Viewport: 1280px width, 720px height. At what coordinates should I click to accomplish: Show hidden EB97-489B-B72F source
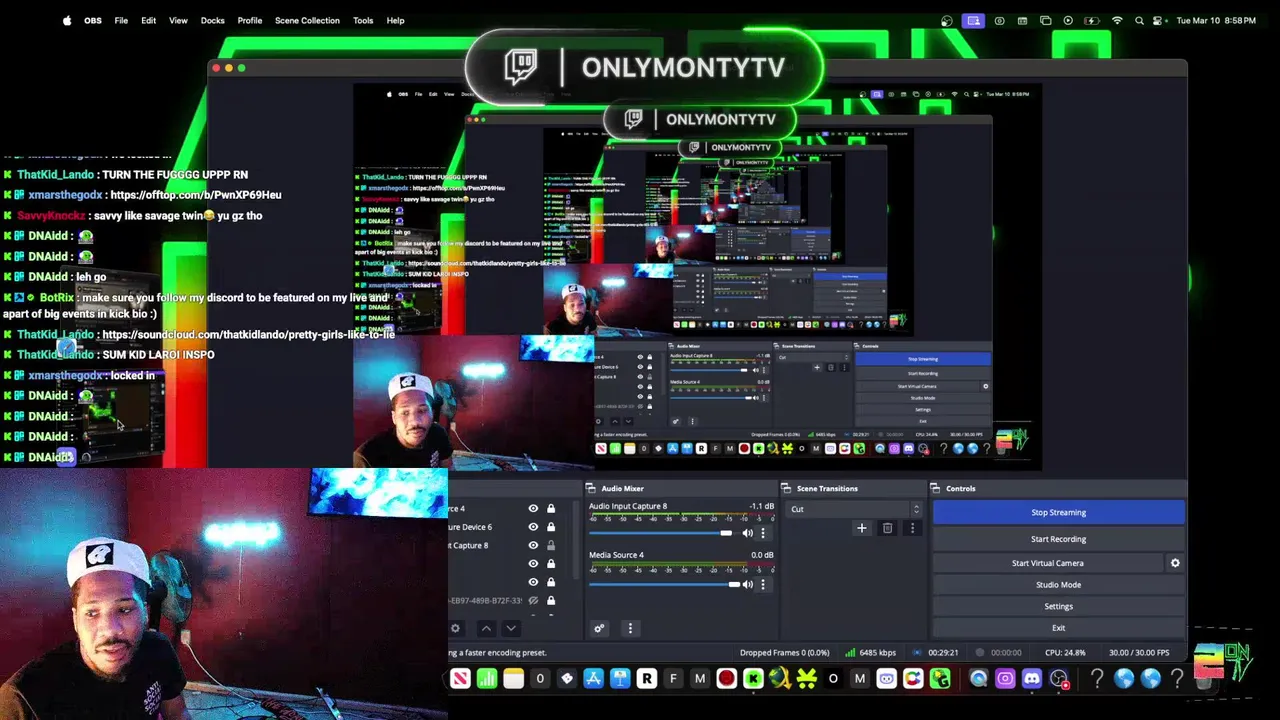pyautogui.click(x=533, y=600)
